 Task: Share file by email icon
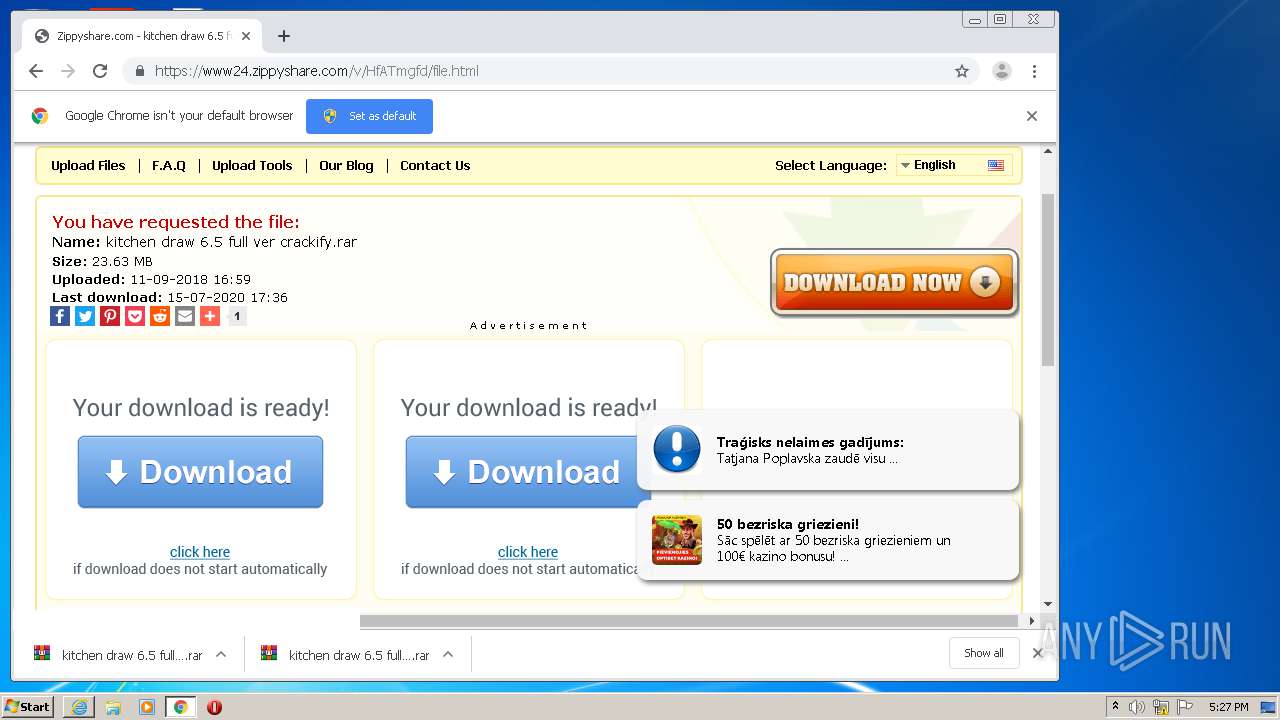pos(185,316)
